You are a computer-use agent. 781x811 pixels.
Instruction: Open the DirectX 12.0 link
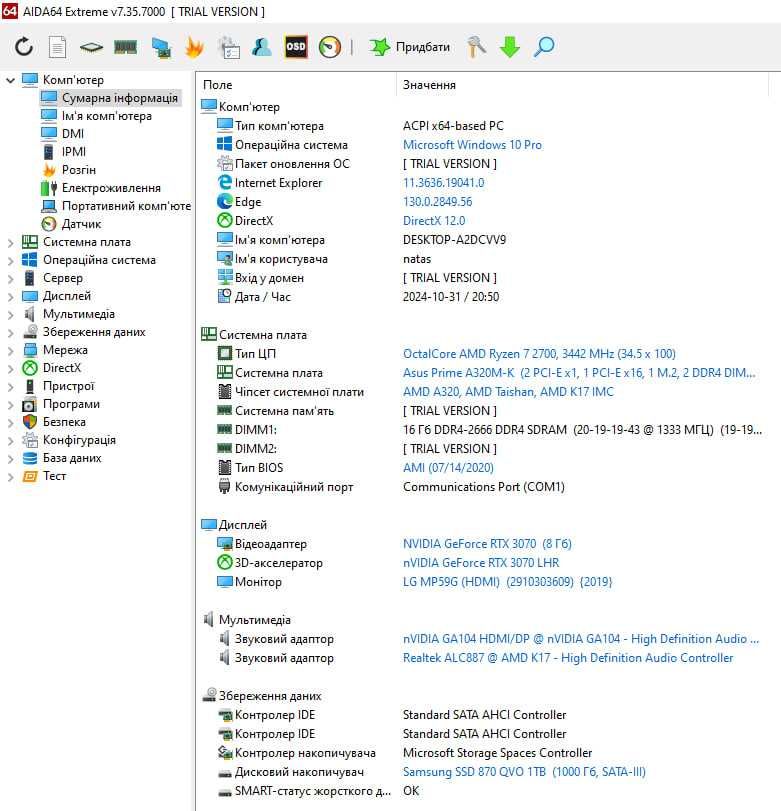coord(434,221)
